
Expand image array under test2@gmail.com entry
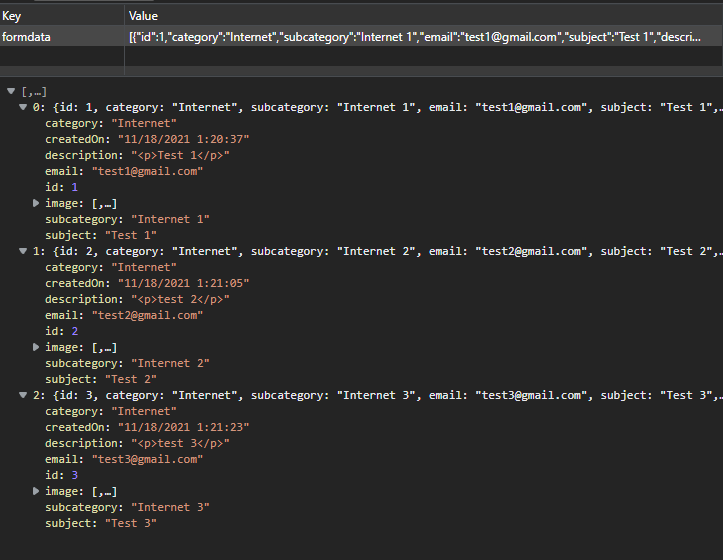[36, 347]
